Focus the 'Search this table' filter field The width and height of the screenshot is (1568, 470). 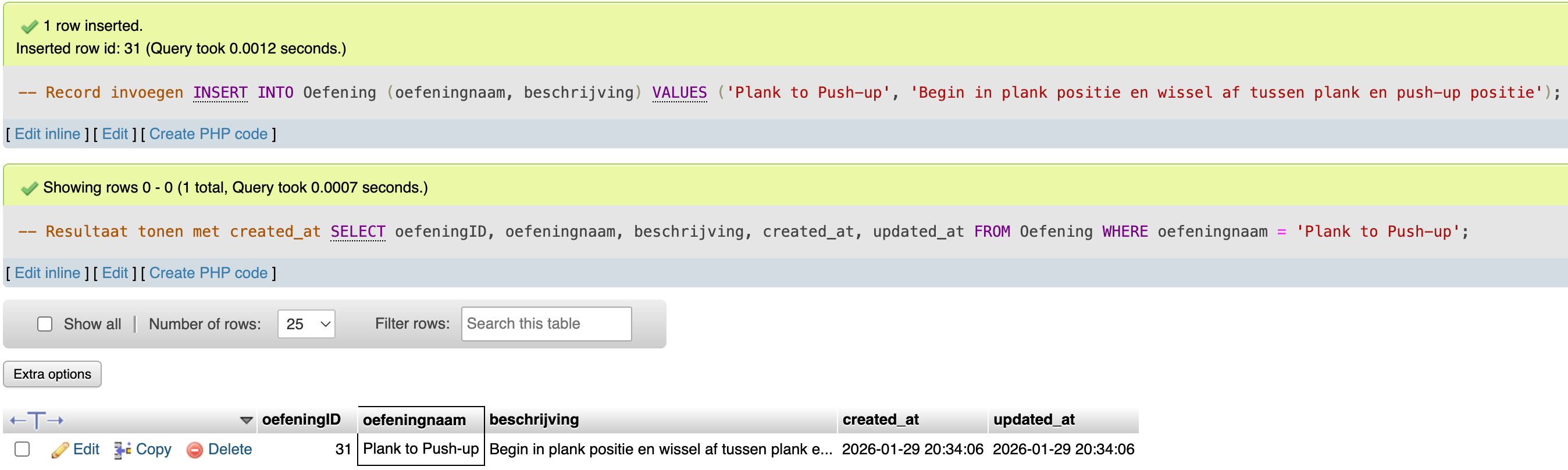546,324
